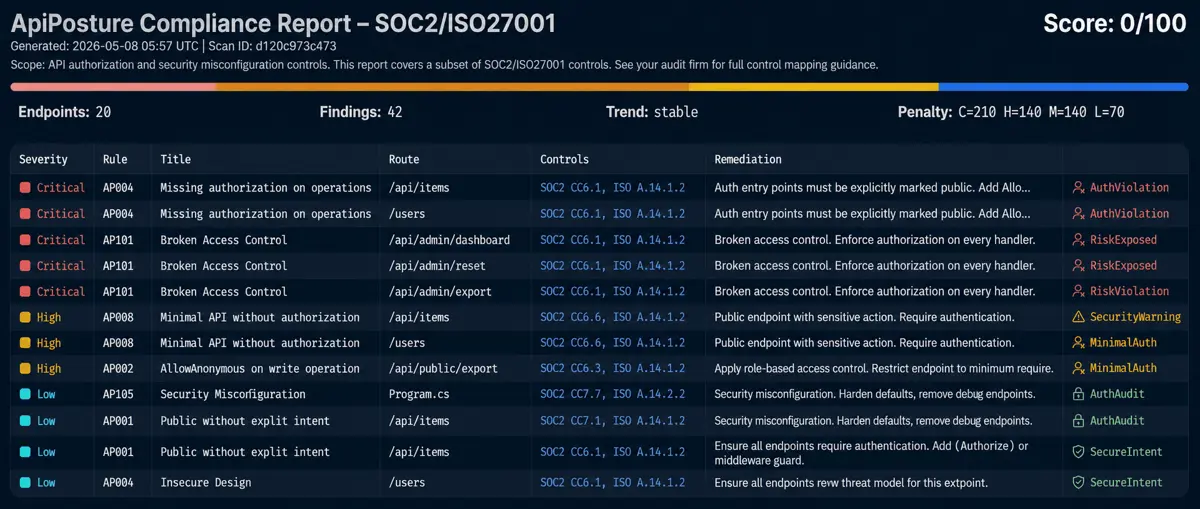This screenshot has height=509, width=1200.
Task: Click the Controls column header
Action: (565, 159)
